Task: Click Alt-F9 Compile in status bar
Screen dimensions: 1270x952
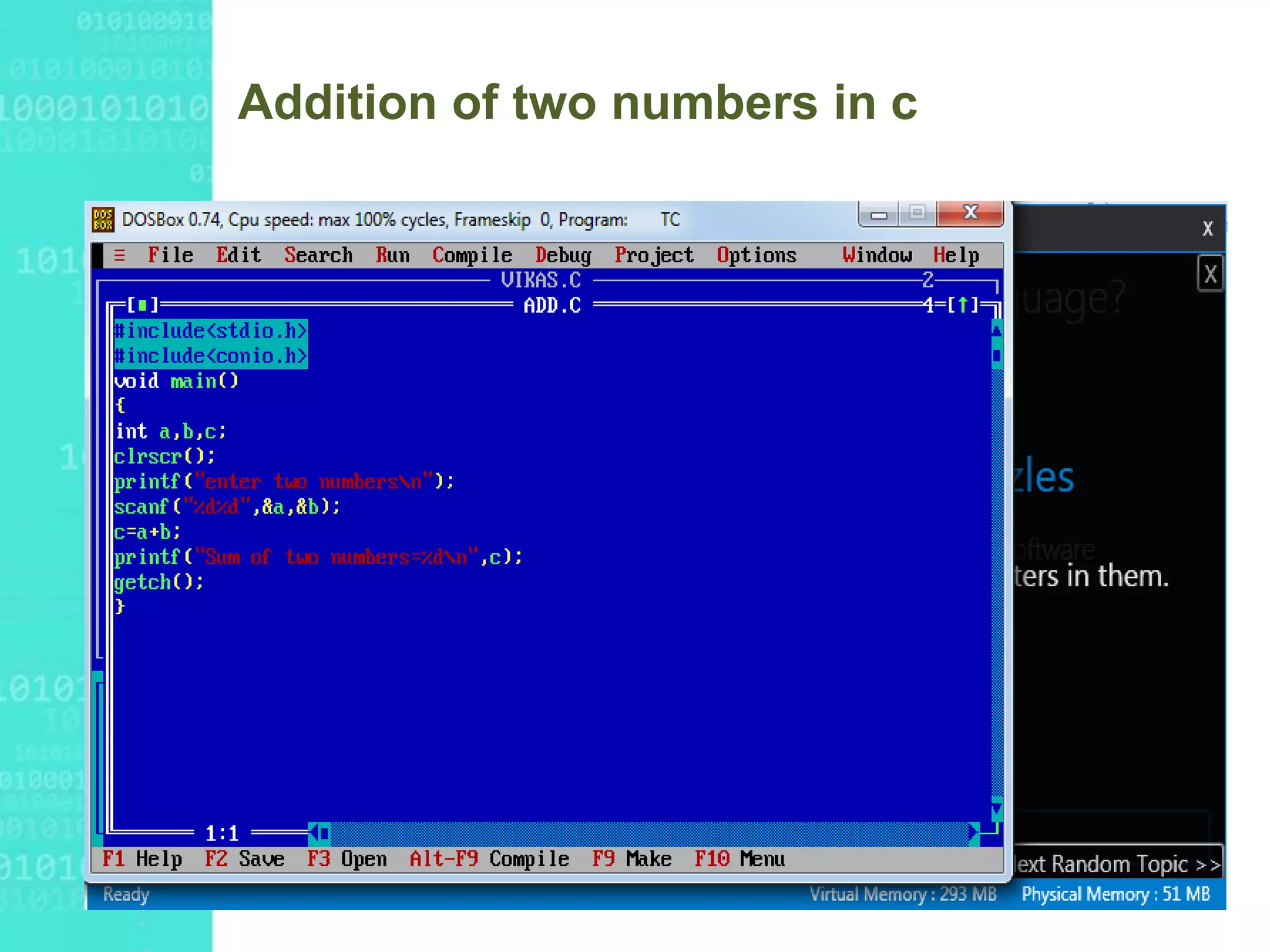Action: pyautogui.click(x=489, y=859)
